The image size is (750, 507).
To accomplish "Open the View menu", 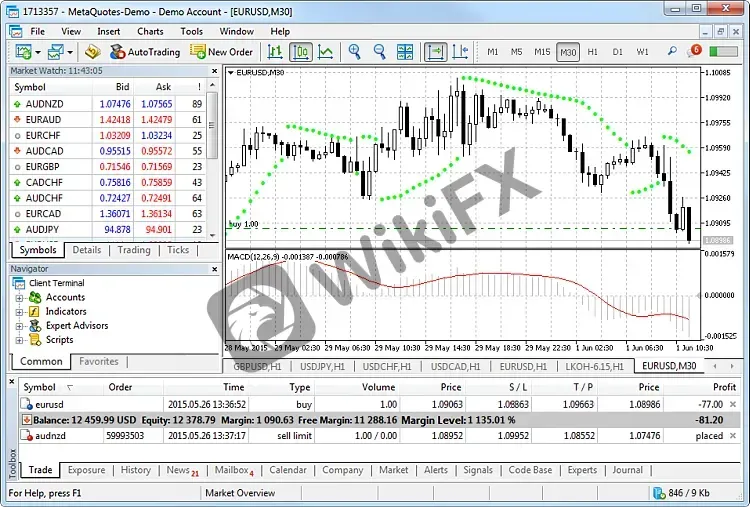I will 71,32.
